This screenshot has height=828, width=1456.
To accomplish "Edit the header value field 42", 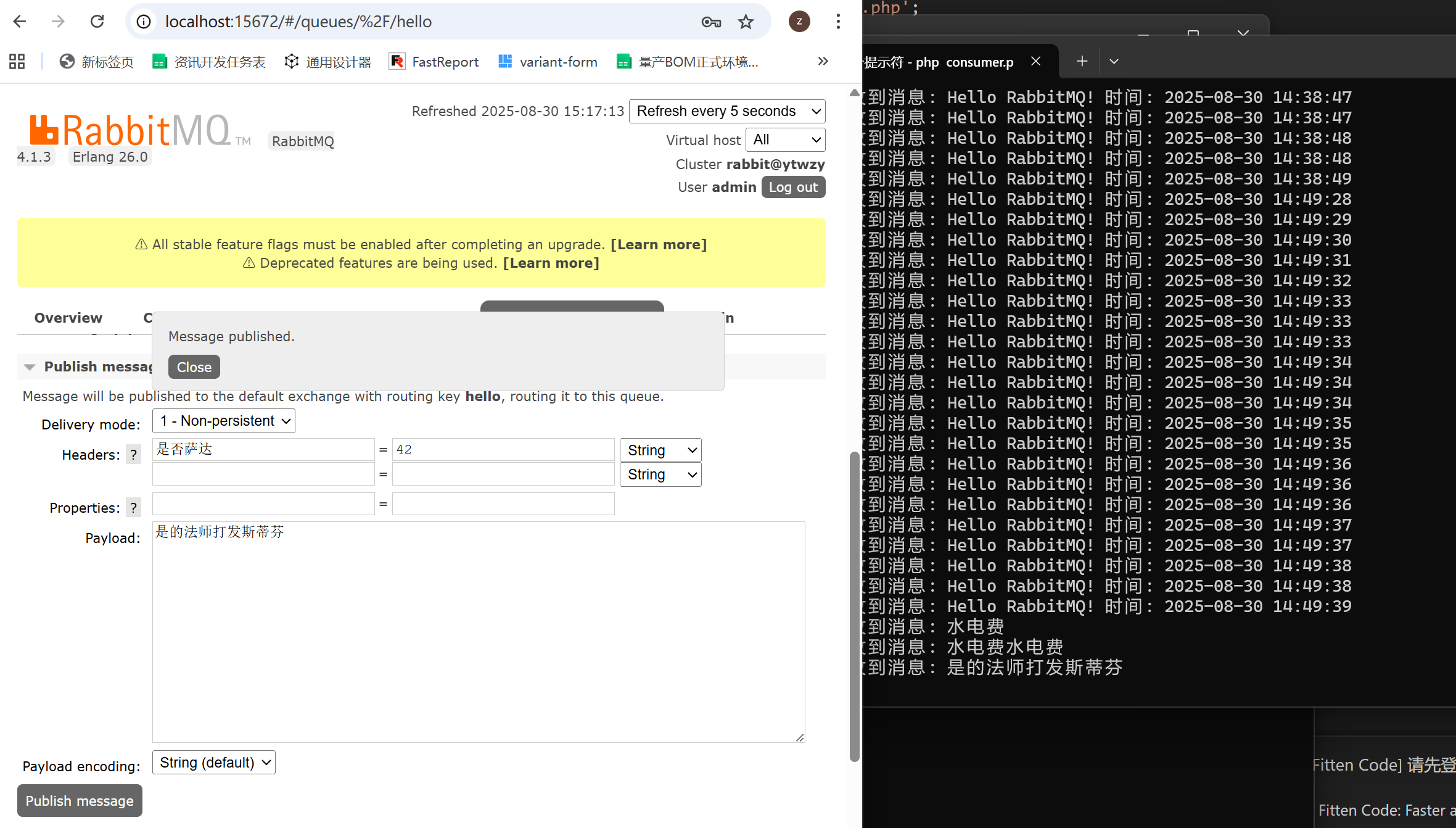I will tap(503, 450).
